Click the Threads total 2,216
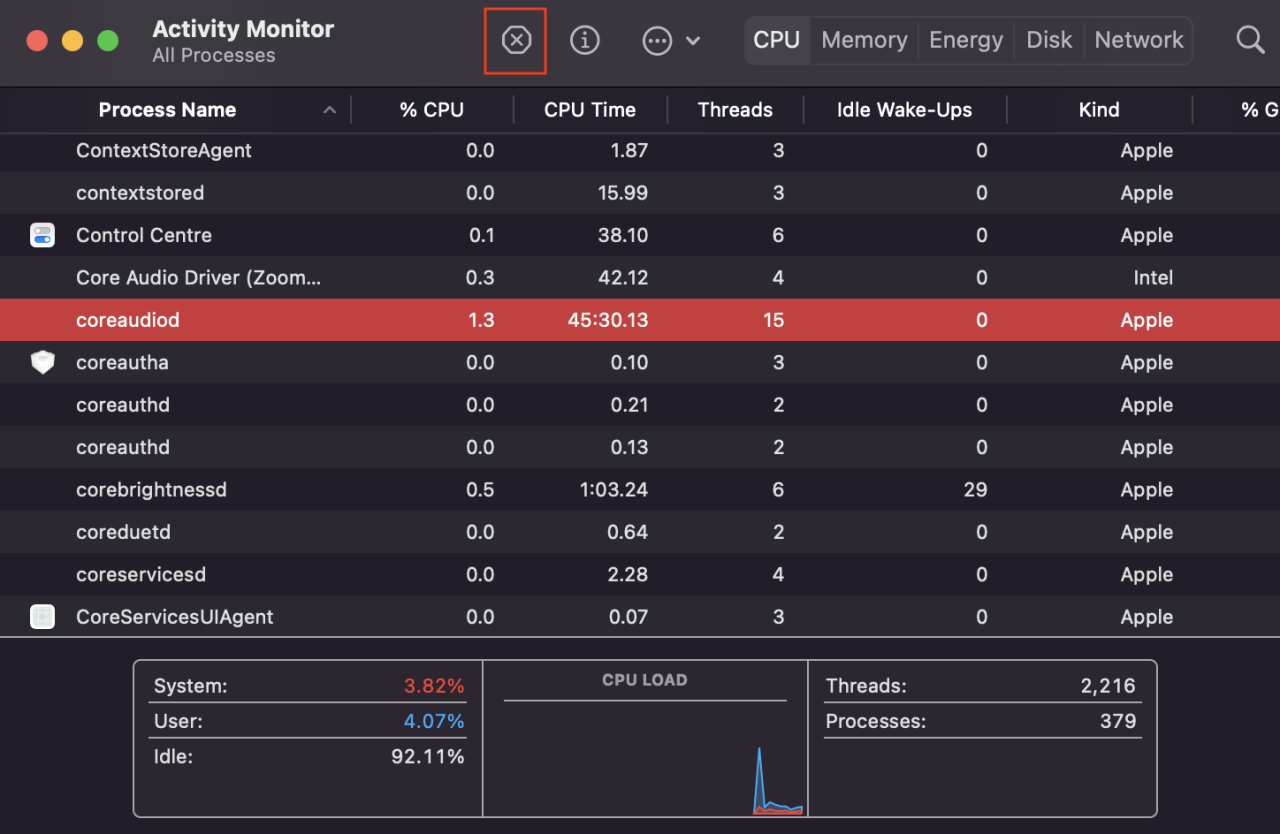 [x=1108, y=686]
